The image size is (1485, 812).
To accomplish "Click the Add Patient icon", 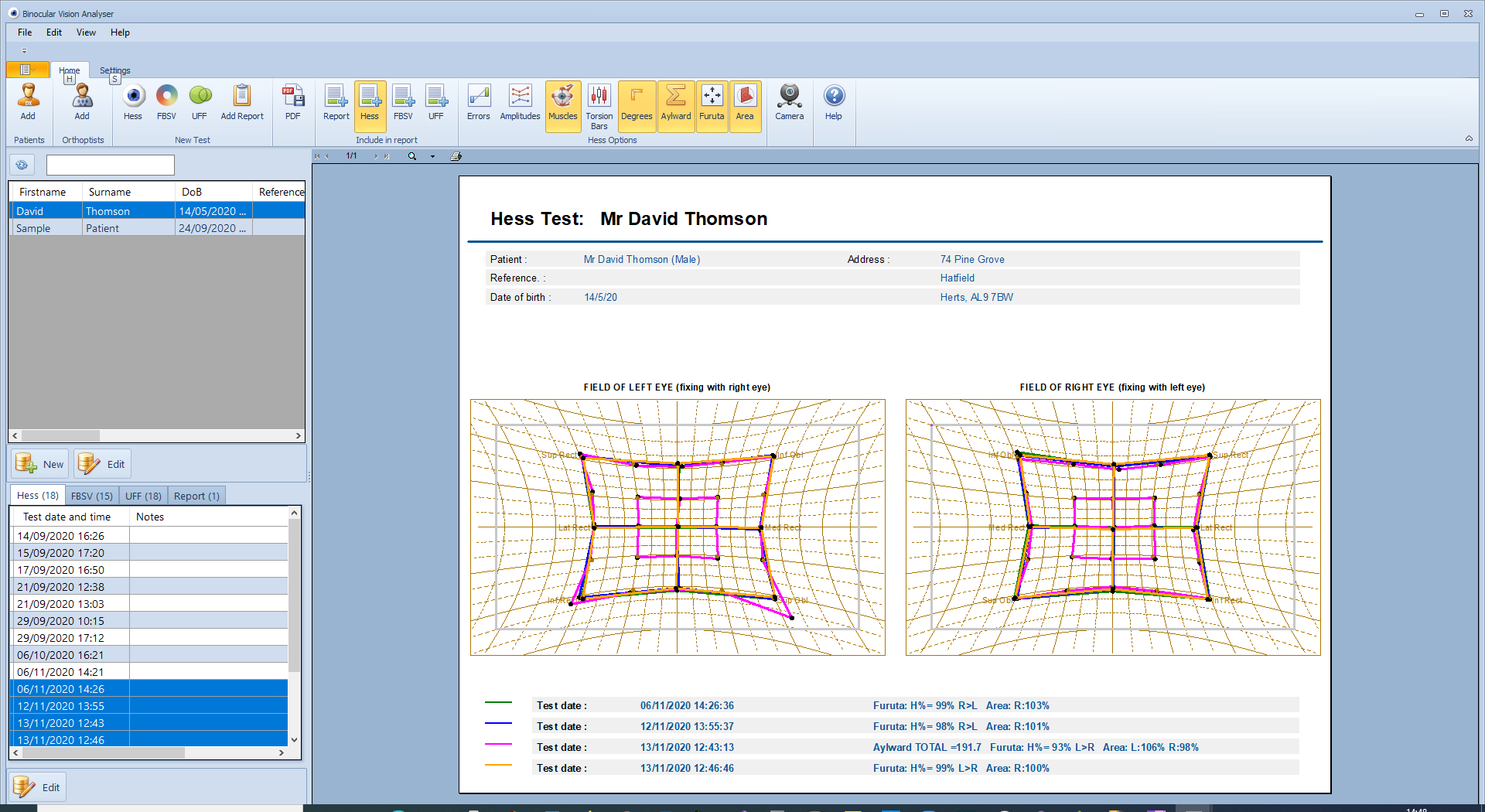I will [x=28, y=102].
